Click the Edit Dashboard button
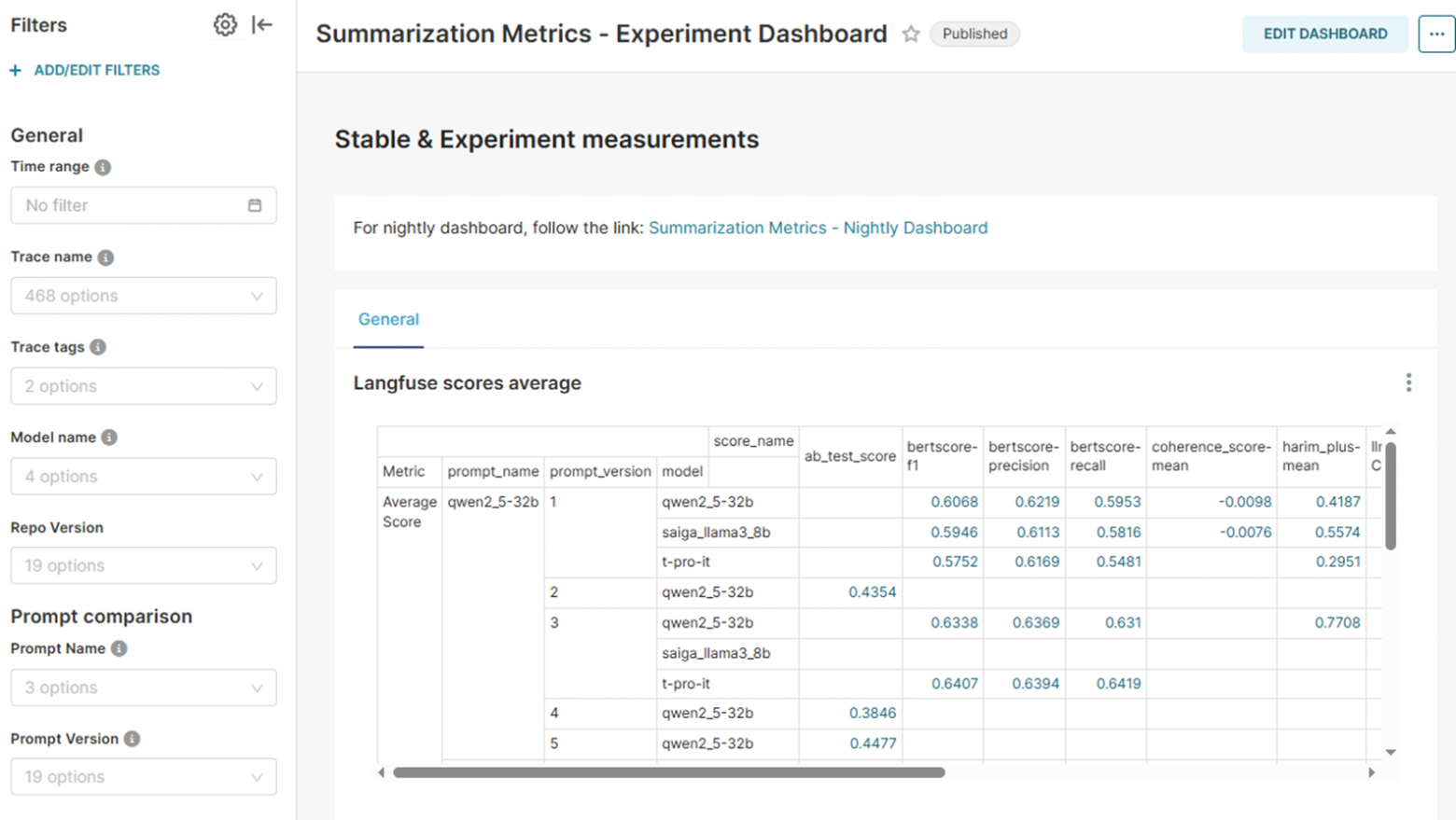The image size is (1456, 820). [1324, 35]
